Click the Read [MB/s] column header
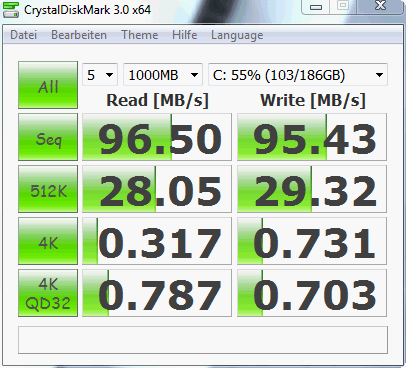The height and width of the screenshot is (368, 406). coord(157,100)
